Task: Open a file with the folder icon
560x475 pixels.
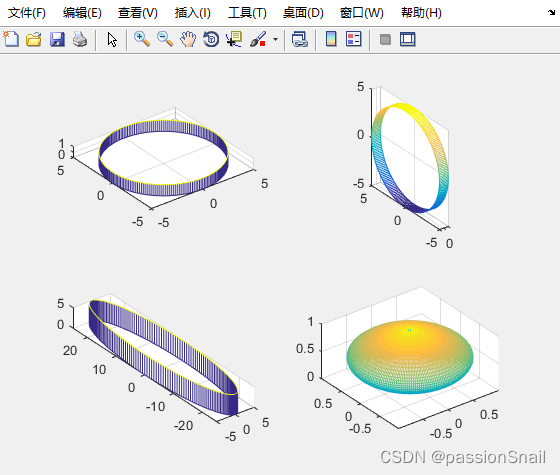Action: [x=34, y=39]
